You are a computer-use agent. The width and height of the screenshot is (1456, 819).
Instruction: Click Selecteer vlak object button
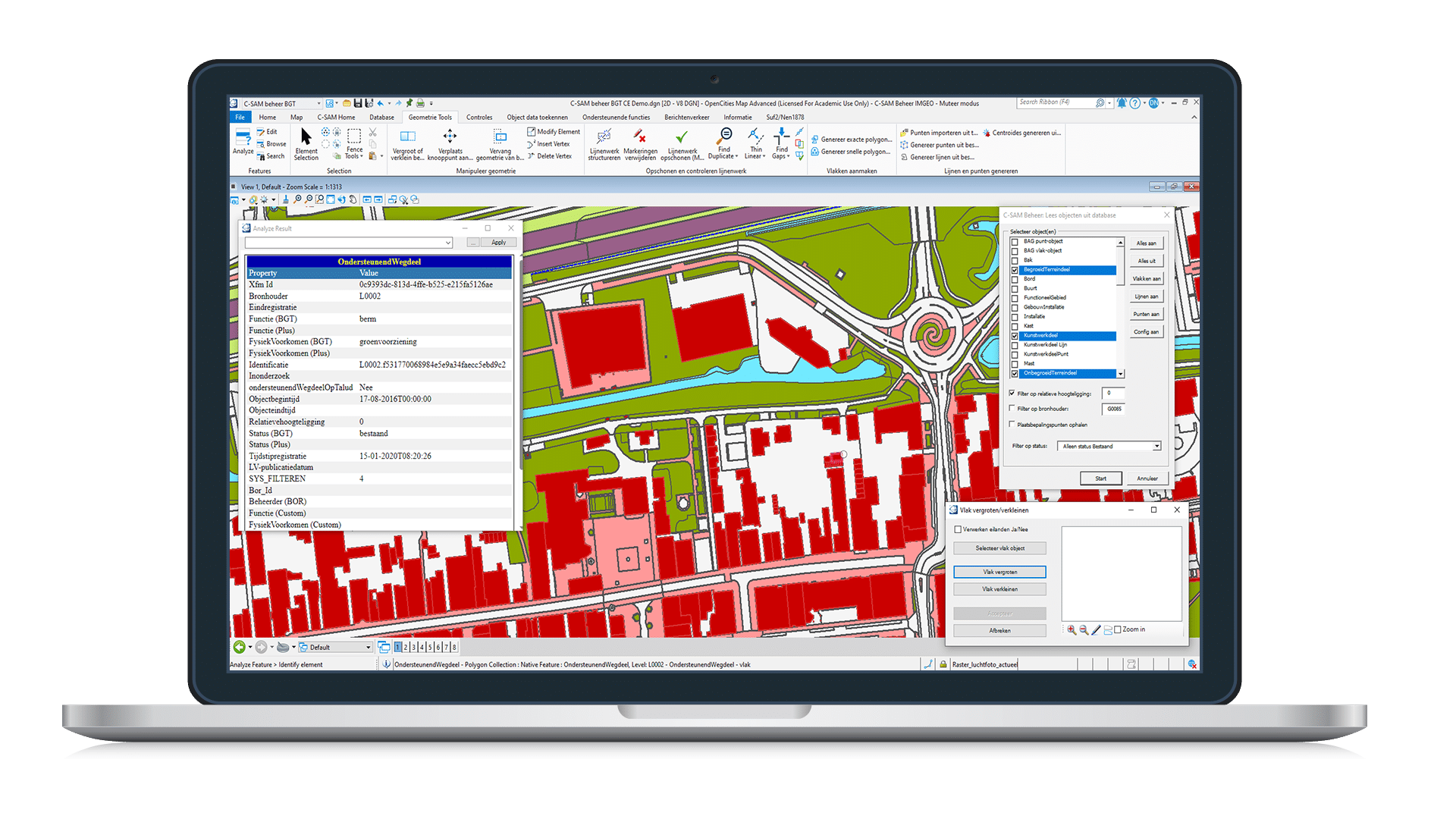tap(999, 548)
